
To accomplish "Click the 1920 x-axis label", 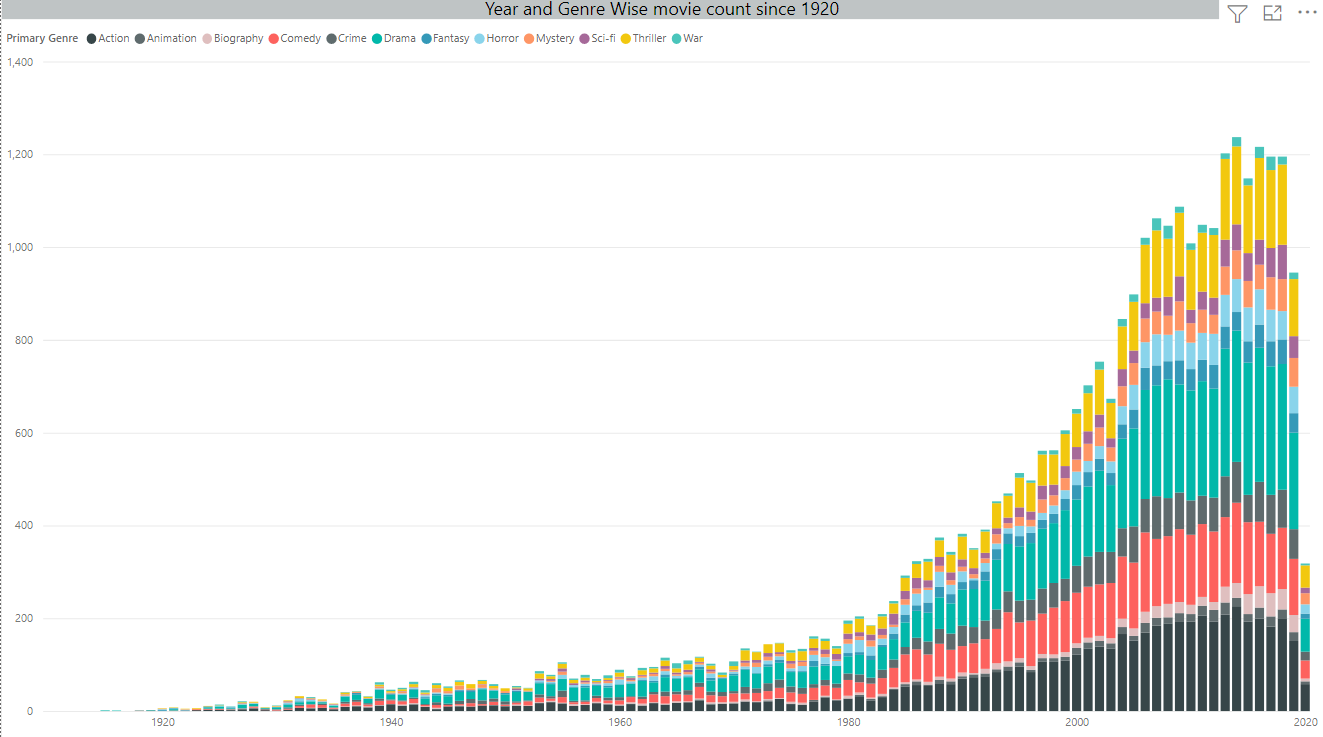I will coord(163,722).
